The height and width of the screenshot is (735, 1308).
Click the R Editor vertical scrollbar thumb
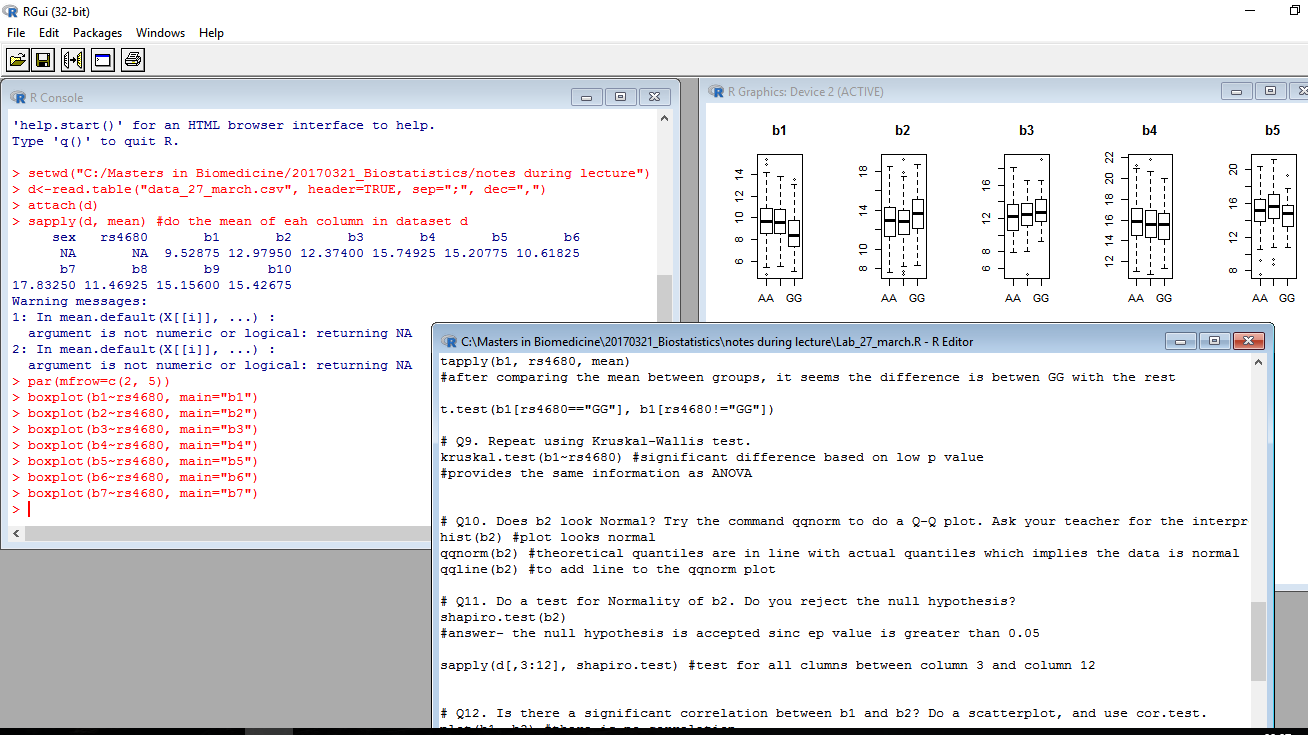pos(1258,640)
